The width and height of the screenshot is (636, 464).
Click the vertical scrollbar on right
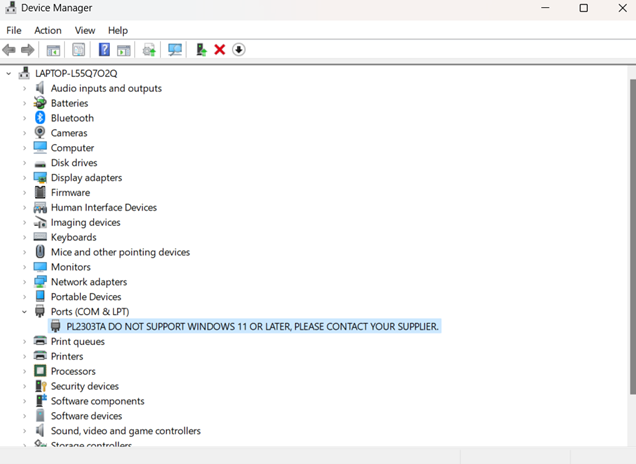(630, 250)
